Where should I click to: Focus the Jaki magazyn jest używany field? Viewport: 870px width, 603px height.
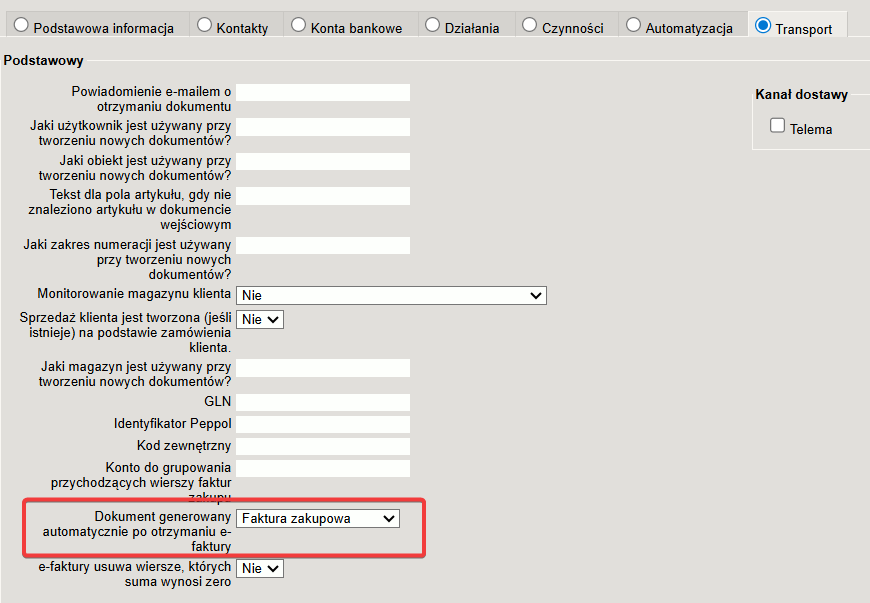click(x=323, y=368)
